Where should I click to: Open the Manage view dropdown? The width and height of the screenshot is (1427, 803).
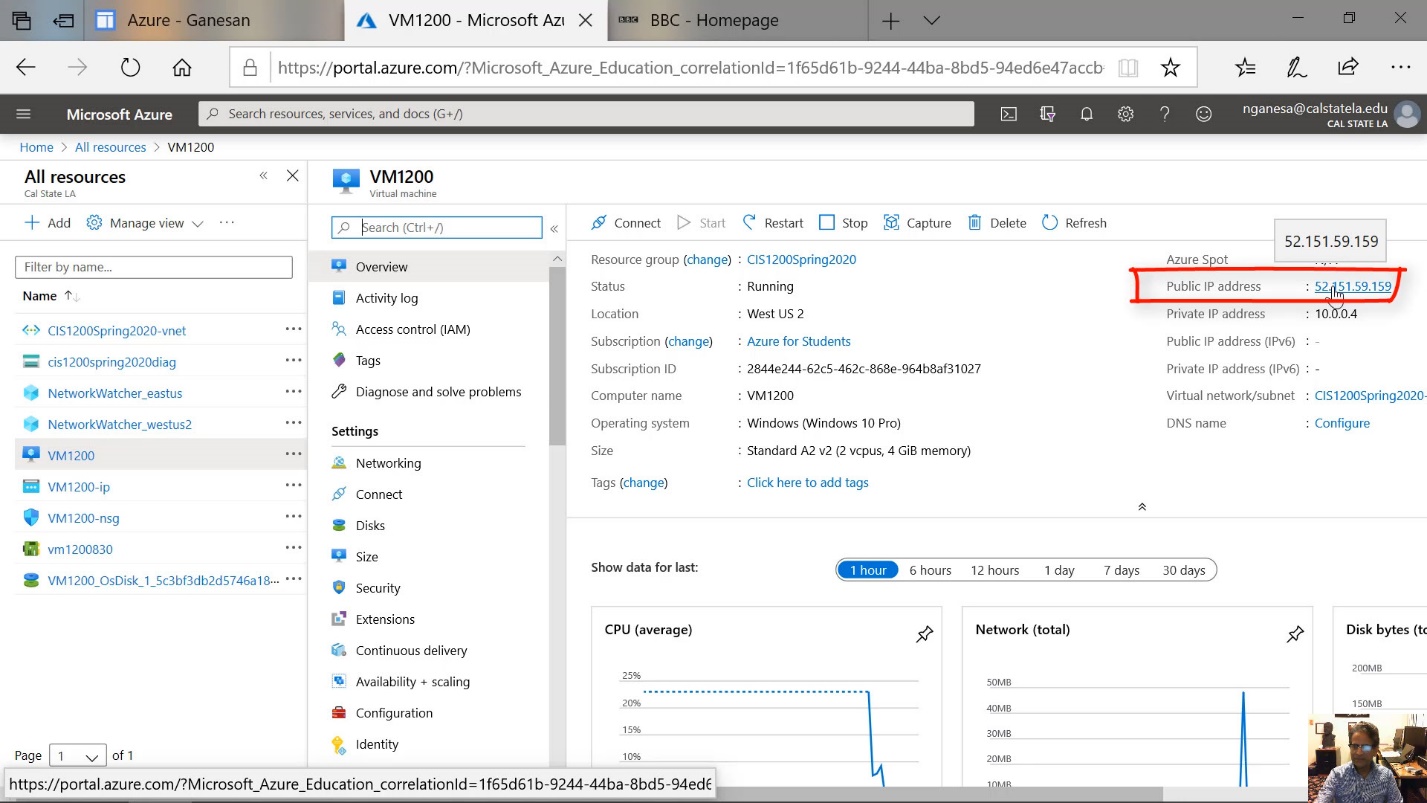pos(145,223)
